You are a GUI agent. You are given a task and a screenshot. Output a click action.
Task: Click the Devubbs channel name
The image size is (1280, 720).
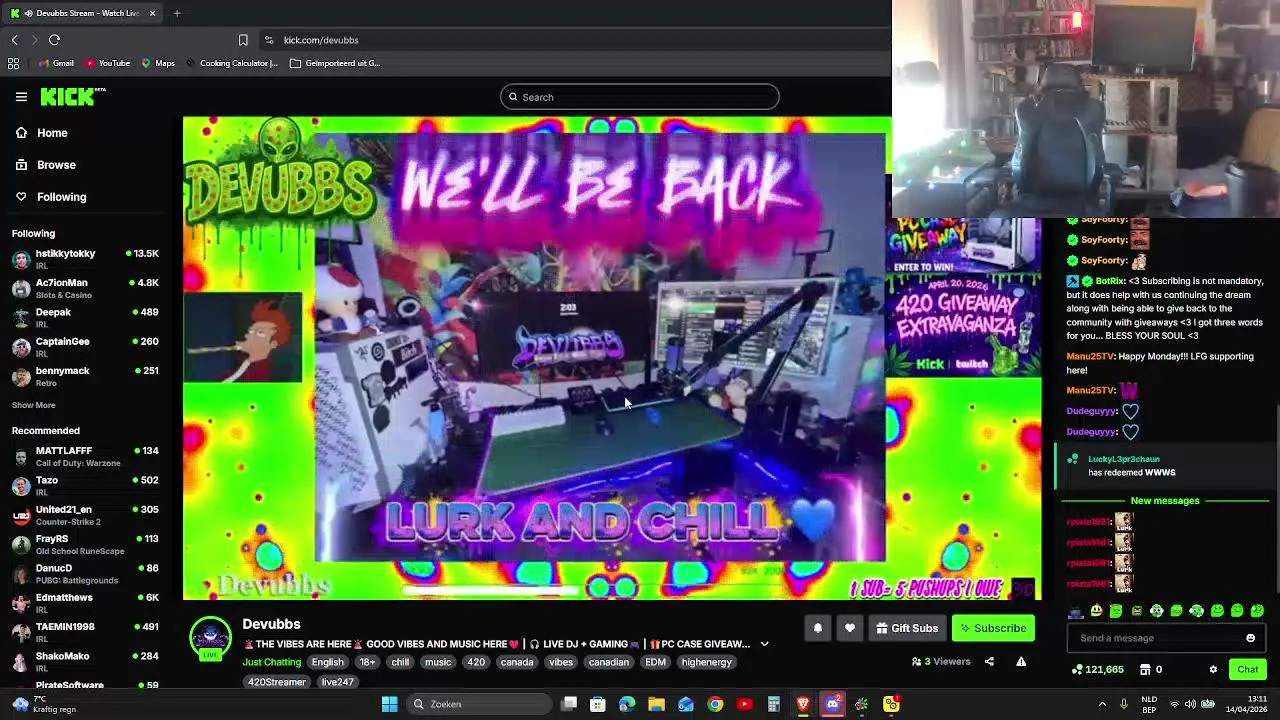coord(271,624)
